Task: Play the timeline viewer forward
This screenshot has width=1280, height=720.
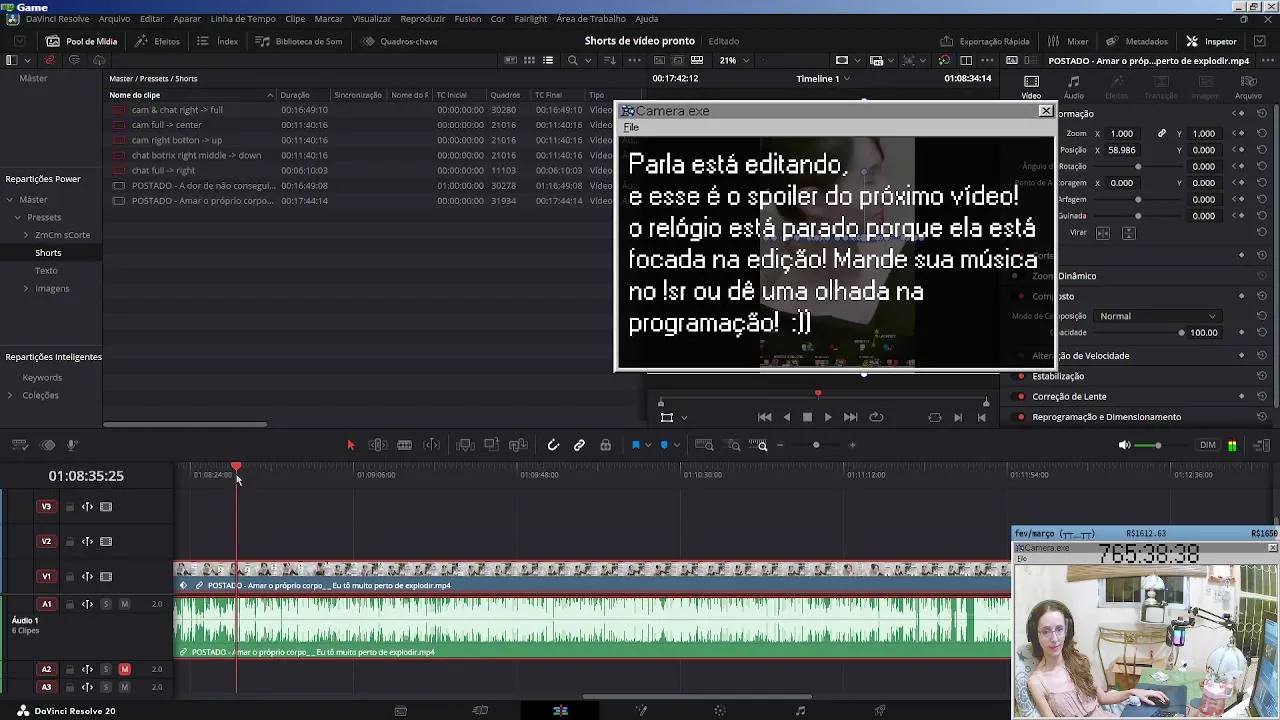Action: [828, 417]
